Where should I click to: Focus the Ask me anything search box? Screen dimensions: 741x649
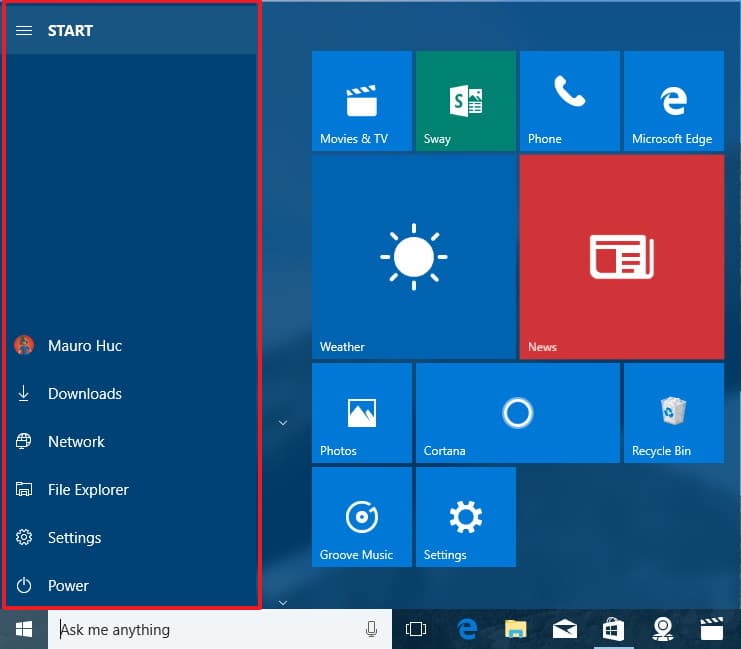point(220,629)
